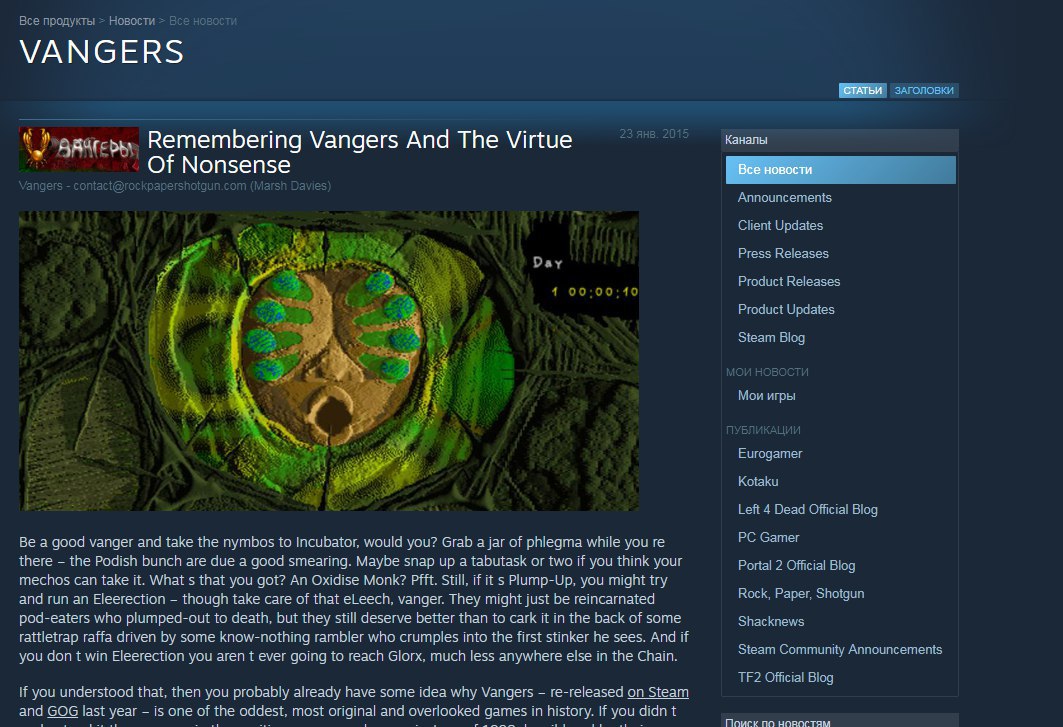This screenshot has height=727, width=1063.
Task: Follow the GOG hyperlink in article
Action: point(62,711)
